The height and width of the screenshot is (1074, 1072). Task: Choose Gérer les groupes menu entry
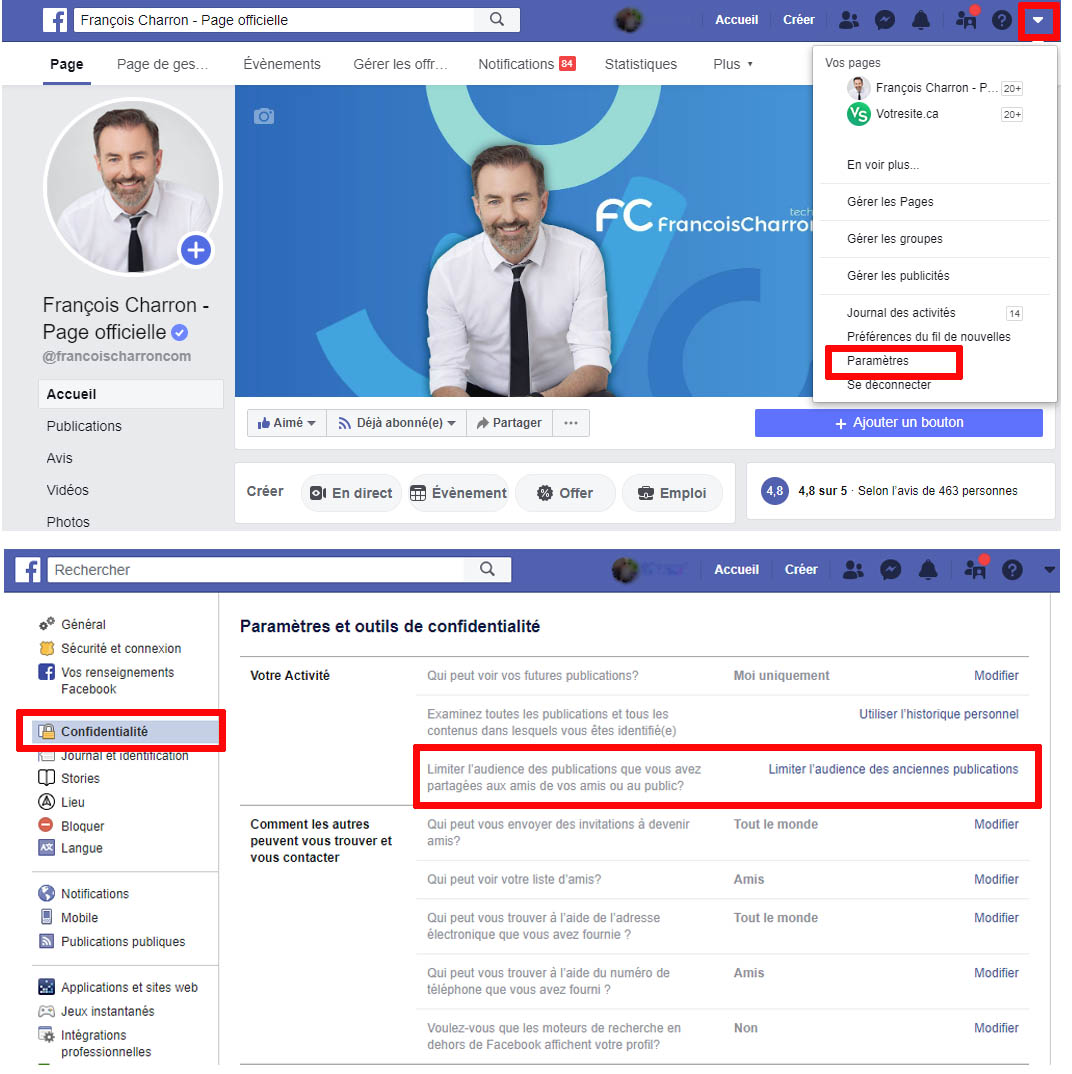click(895, 238)
